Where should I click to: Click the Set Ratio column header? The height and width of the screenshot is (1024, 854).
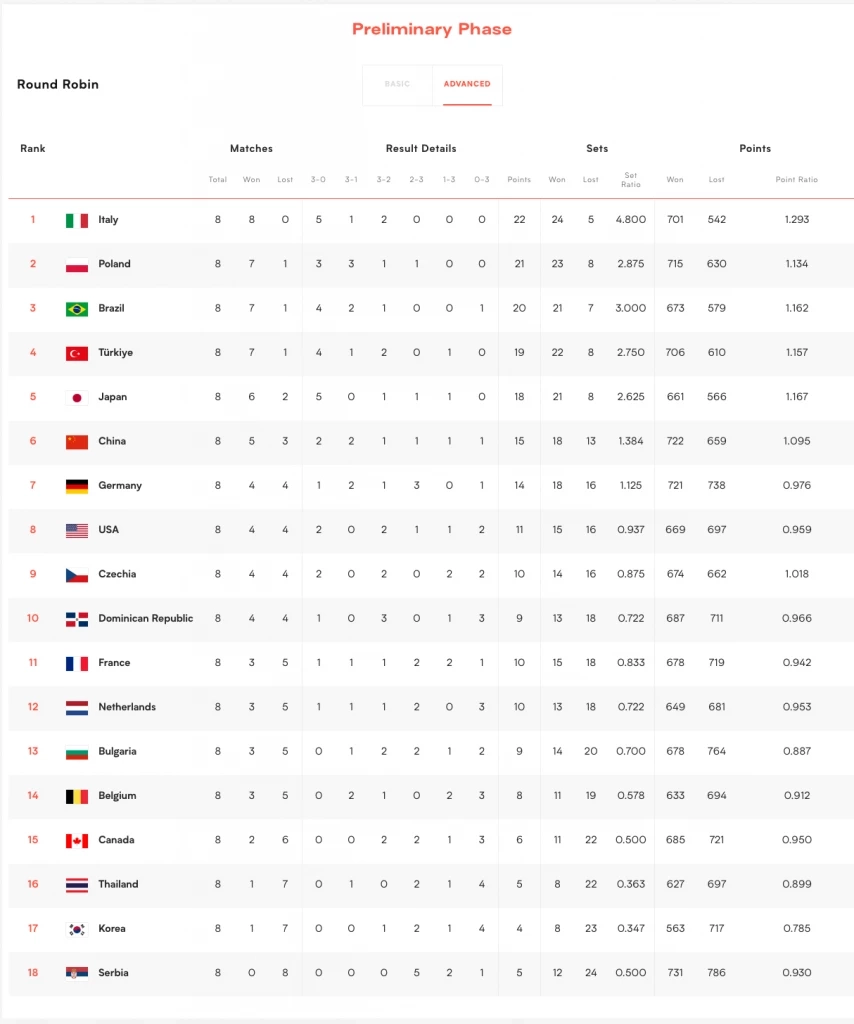click(630, 180)
